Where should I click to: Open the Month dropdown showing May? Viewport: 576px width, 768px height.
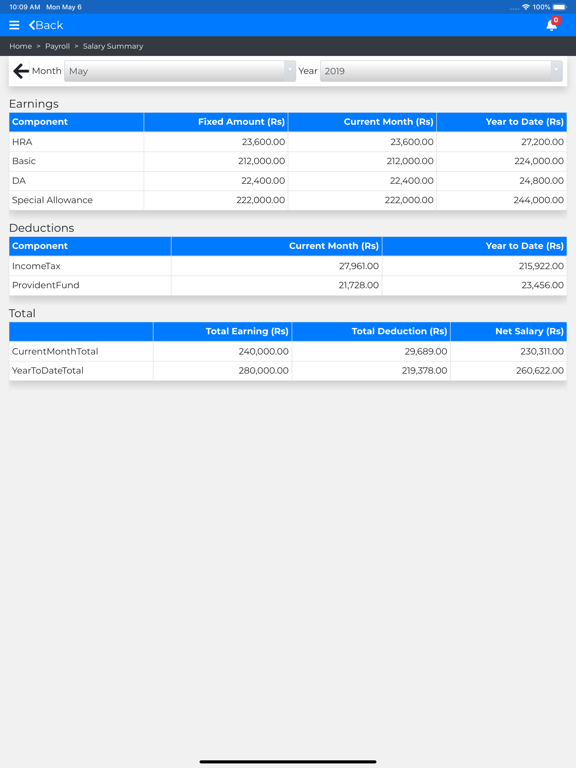(180, 71)
